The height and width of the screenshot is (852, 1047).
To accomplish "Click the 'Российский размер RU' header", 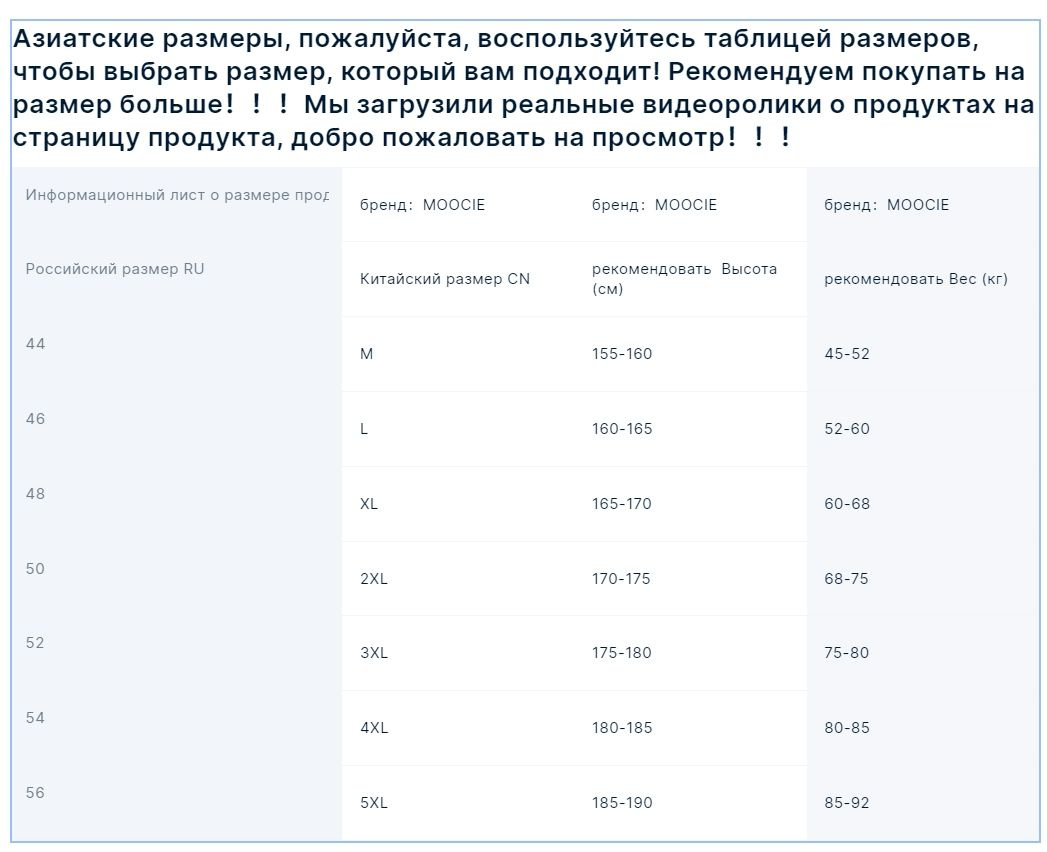I will point(115,269).
